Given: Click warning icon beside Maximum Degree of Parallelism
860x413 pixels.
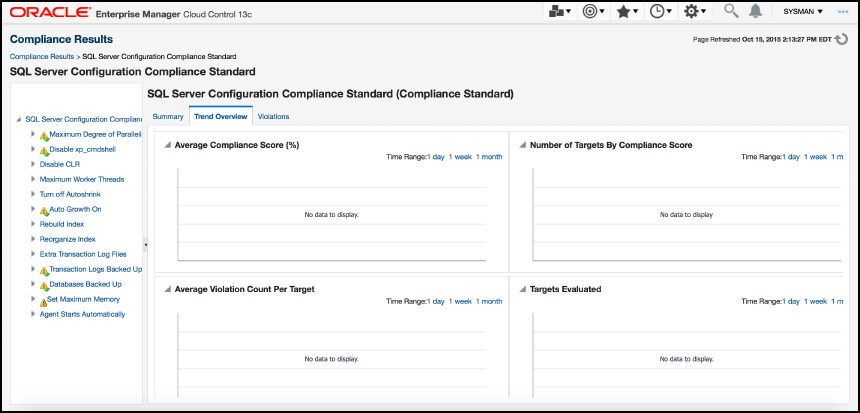Looking at the screenshot, I should tap(44, 135).
